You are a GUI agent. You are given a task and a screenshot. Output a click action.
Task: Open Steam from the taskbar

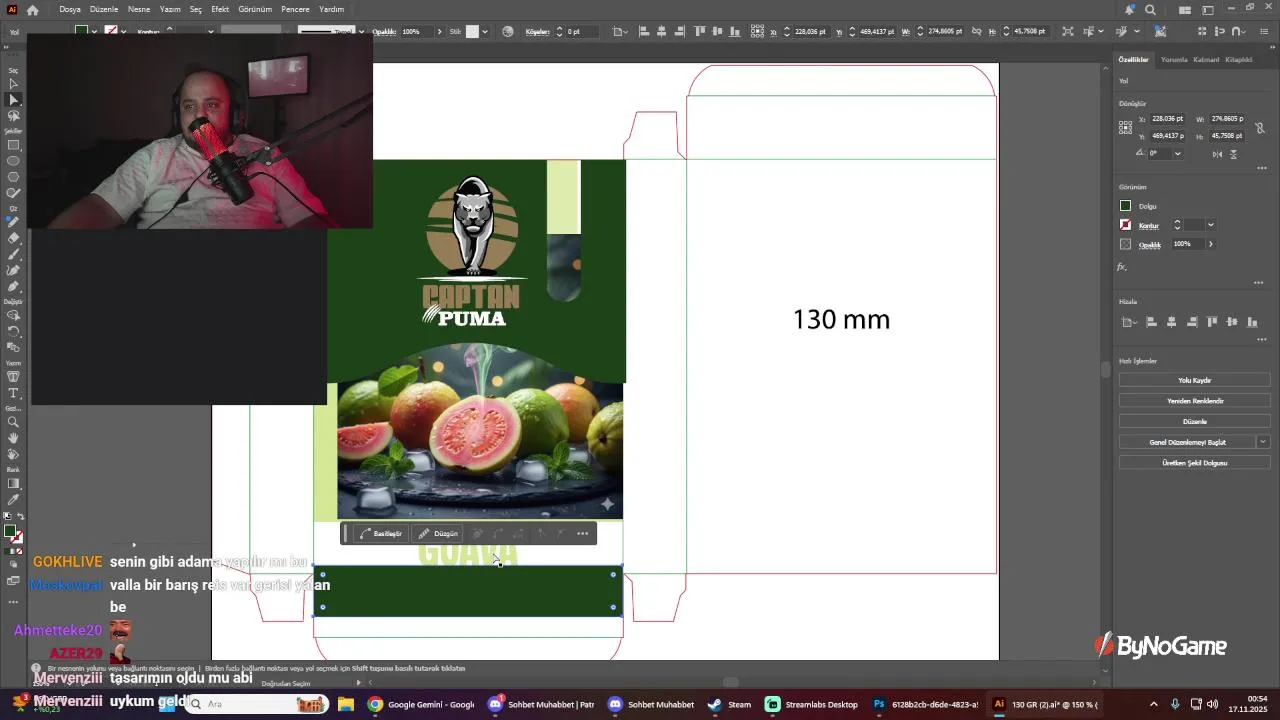click(729, 704)
